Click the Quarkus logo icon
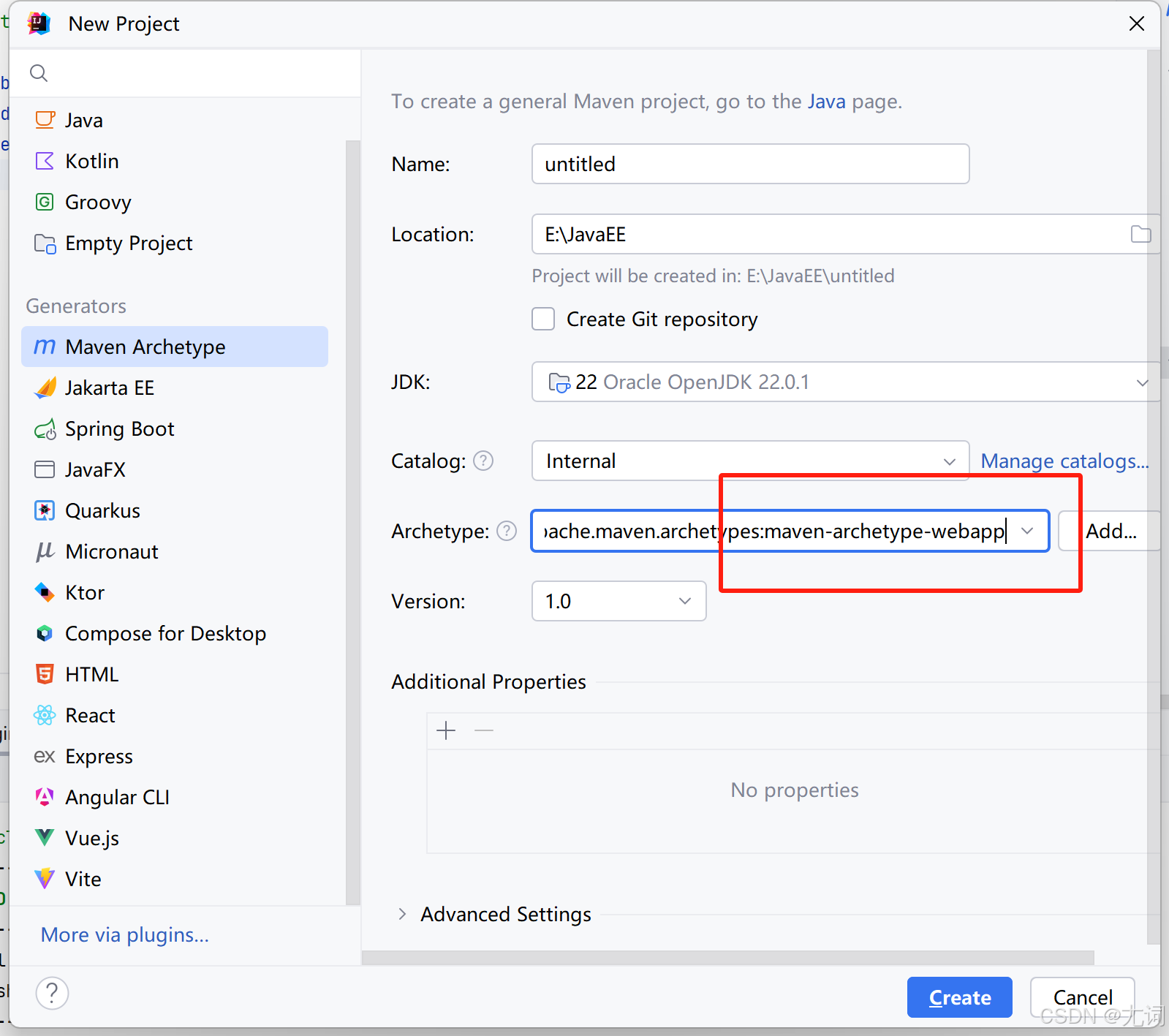This screenshot has height=1036, width=1169. [45, 510]
